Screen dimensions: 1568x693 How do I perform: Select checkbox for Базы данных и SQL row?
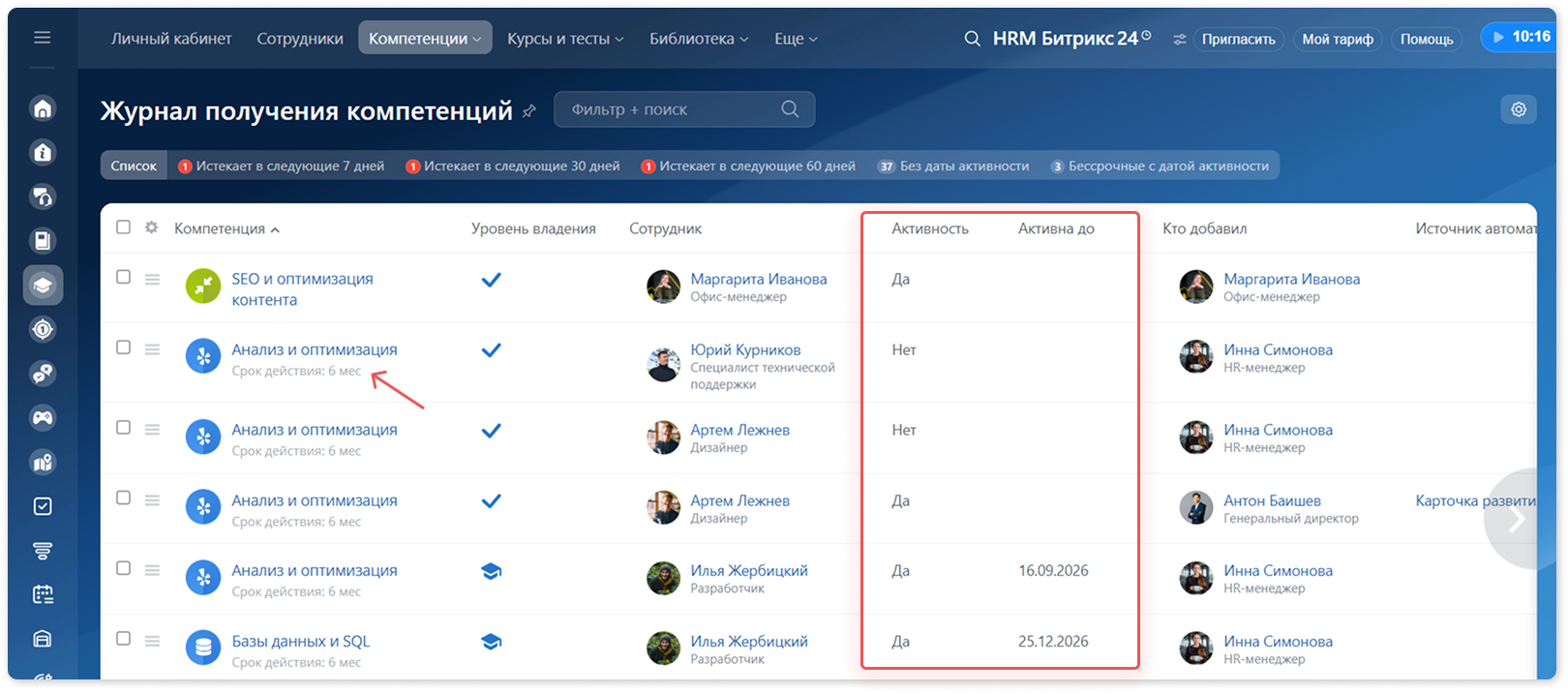[123, 639]
